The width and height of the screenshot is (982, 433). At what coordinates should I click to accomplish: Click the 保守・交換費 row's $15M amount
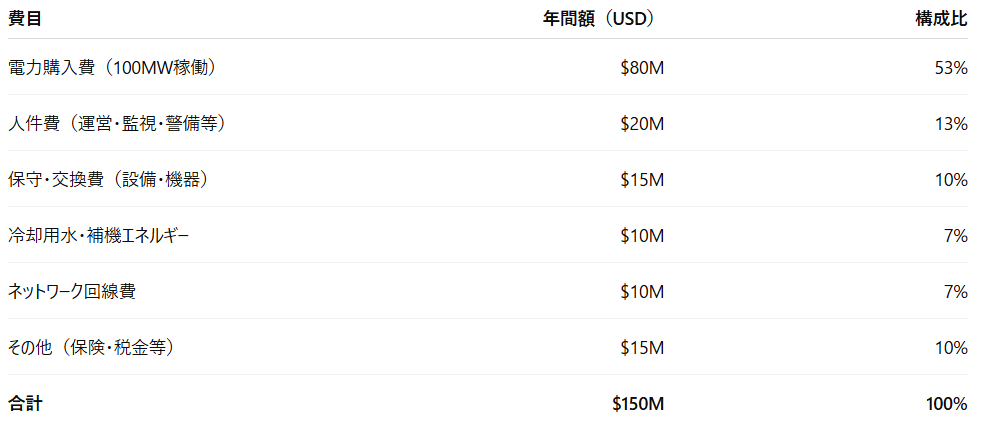(x=643, y=180)
